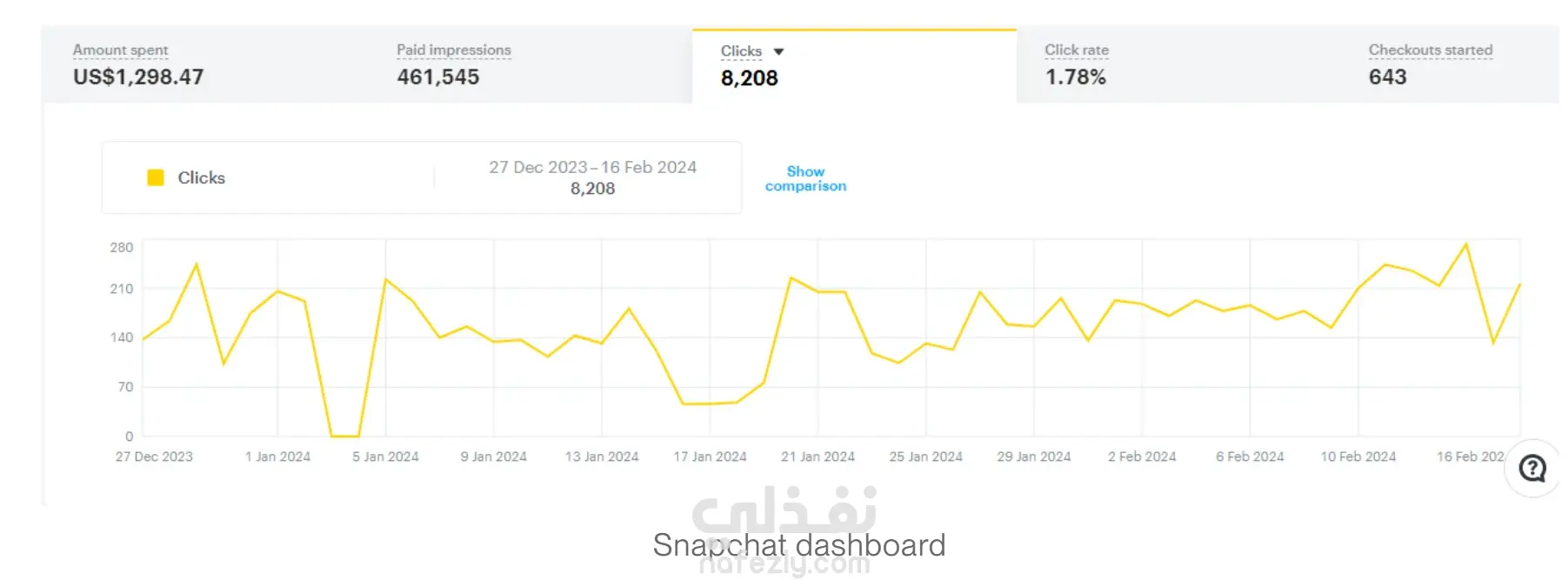The image size is (1568, 580).
Task: Open the help chat bubble icon
Action: click(x=1532, y=469)
